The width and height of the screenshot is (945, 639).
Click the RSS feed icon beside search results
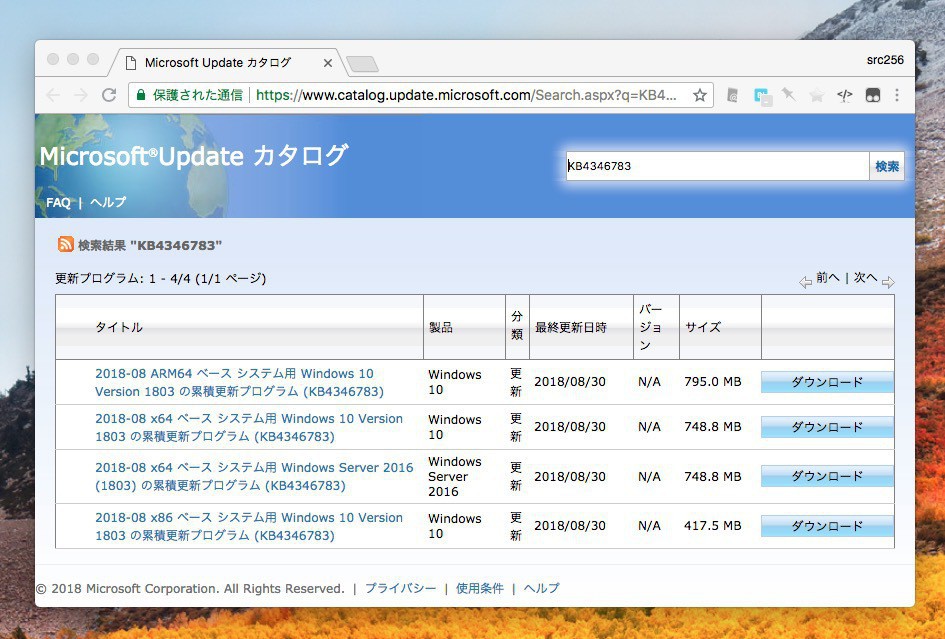(x=66, y=244)
